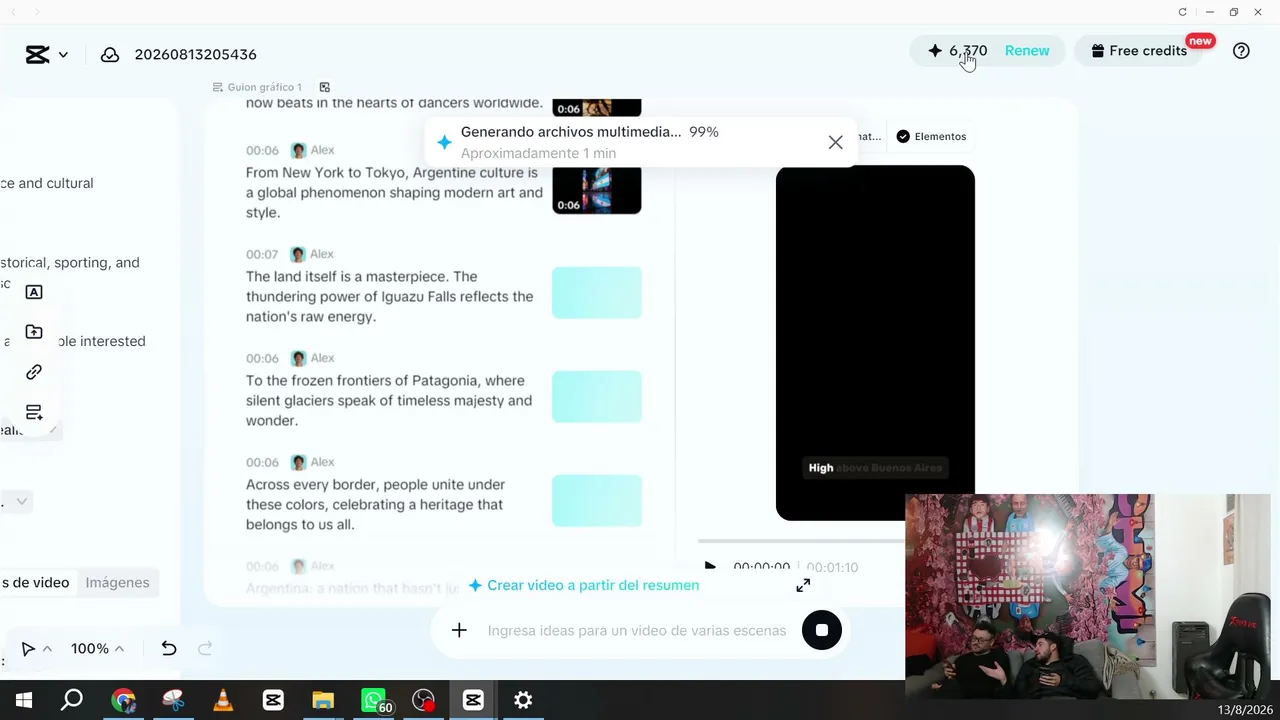Select the 'Across every border' scene placeholder
This screenshot has width=1280, height=720.
pyautogui.click(x=597, y=501)
